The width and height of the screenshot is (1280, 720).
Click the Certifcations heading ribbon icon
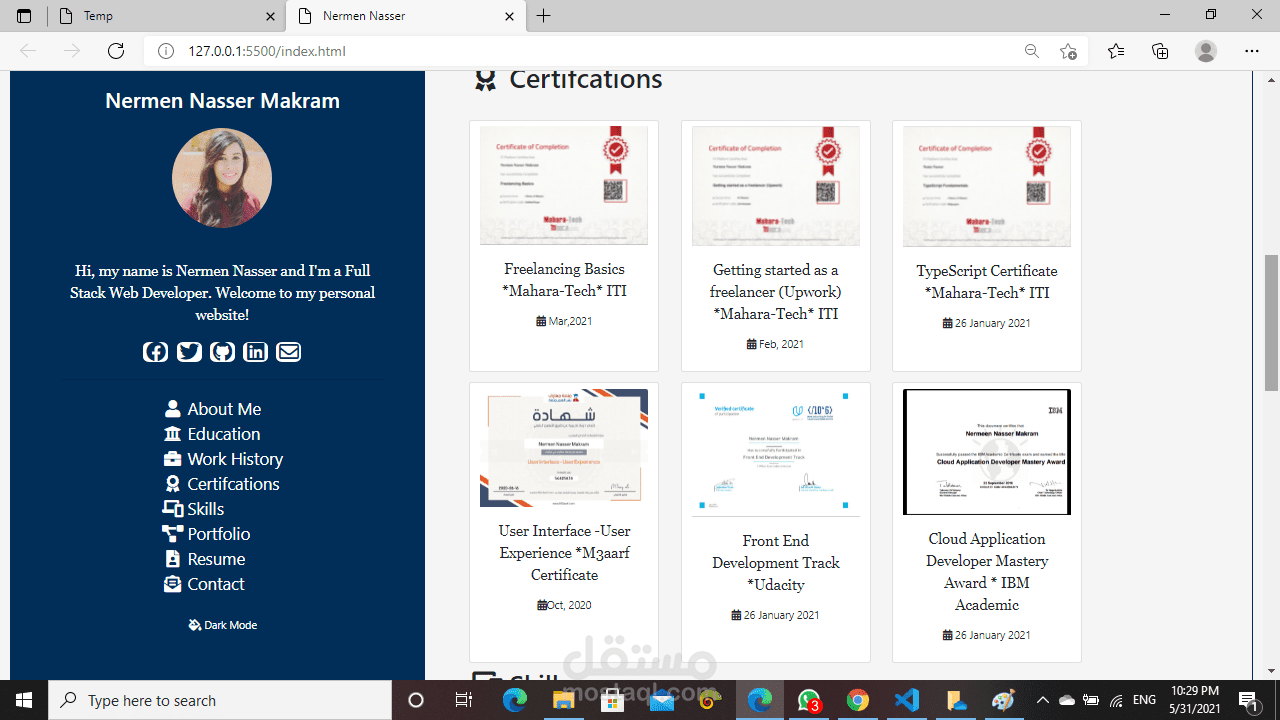click(485, 81)
